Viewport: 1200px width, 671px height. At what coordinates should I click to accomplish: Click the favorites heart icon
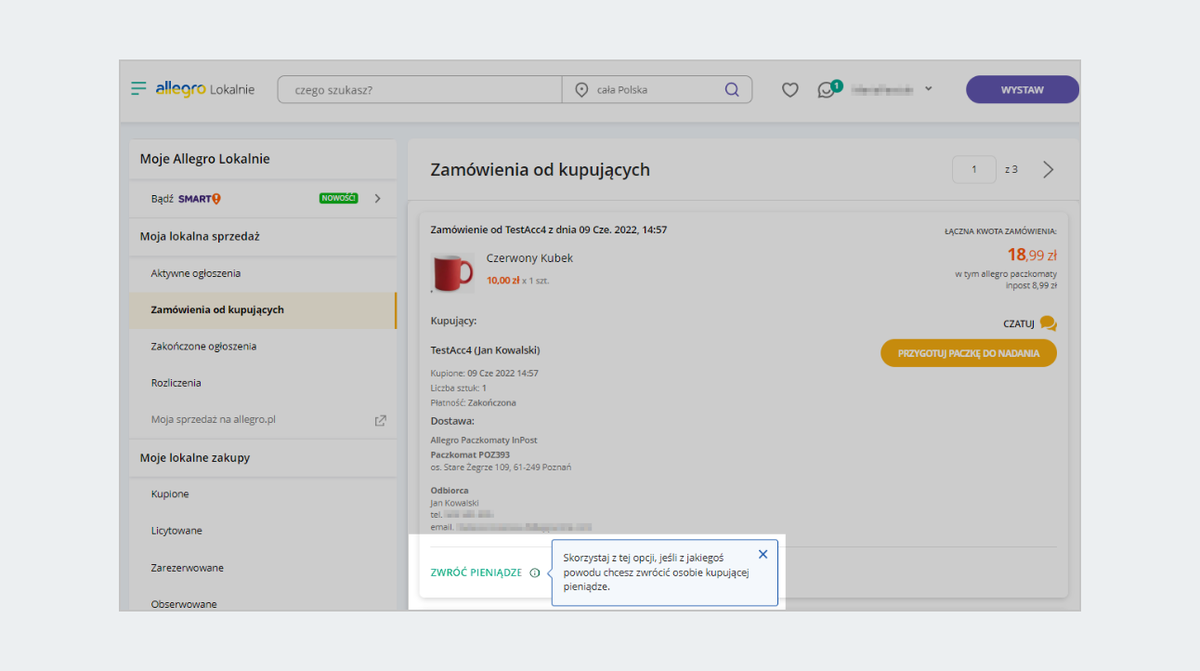[x=789, y=89]
